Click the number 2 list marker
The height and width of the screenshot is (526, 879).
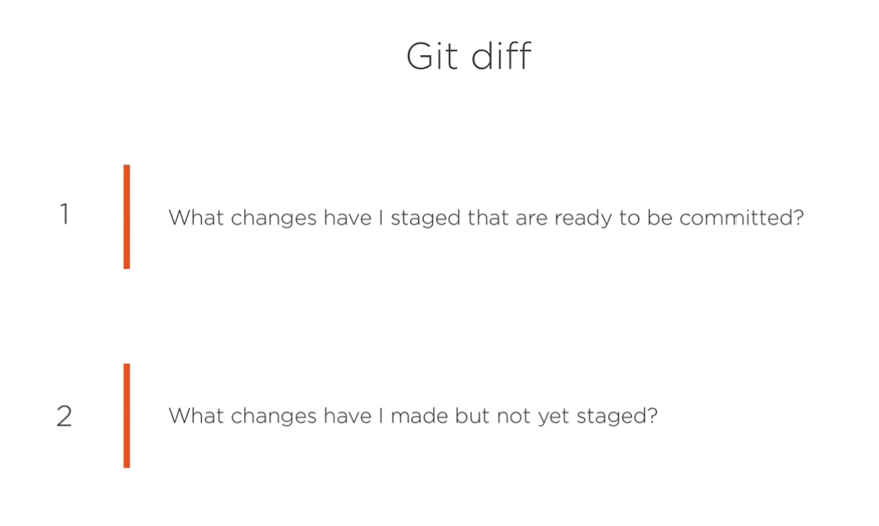click(64, 416)
